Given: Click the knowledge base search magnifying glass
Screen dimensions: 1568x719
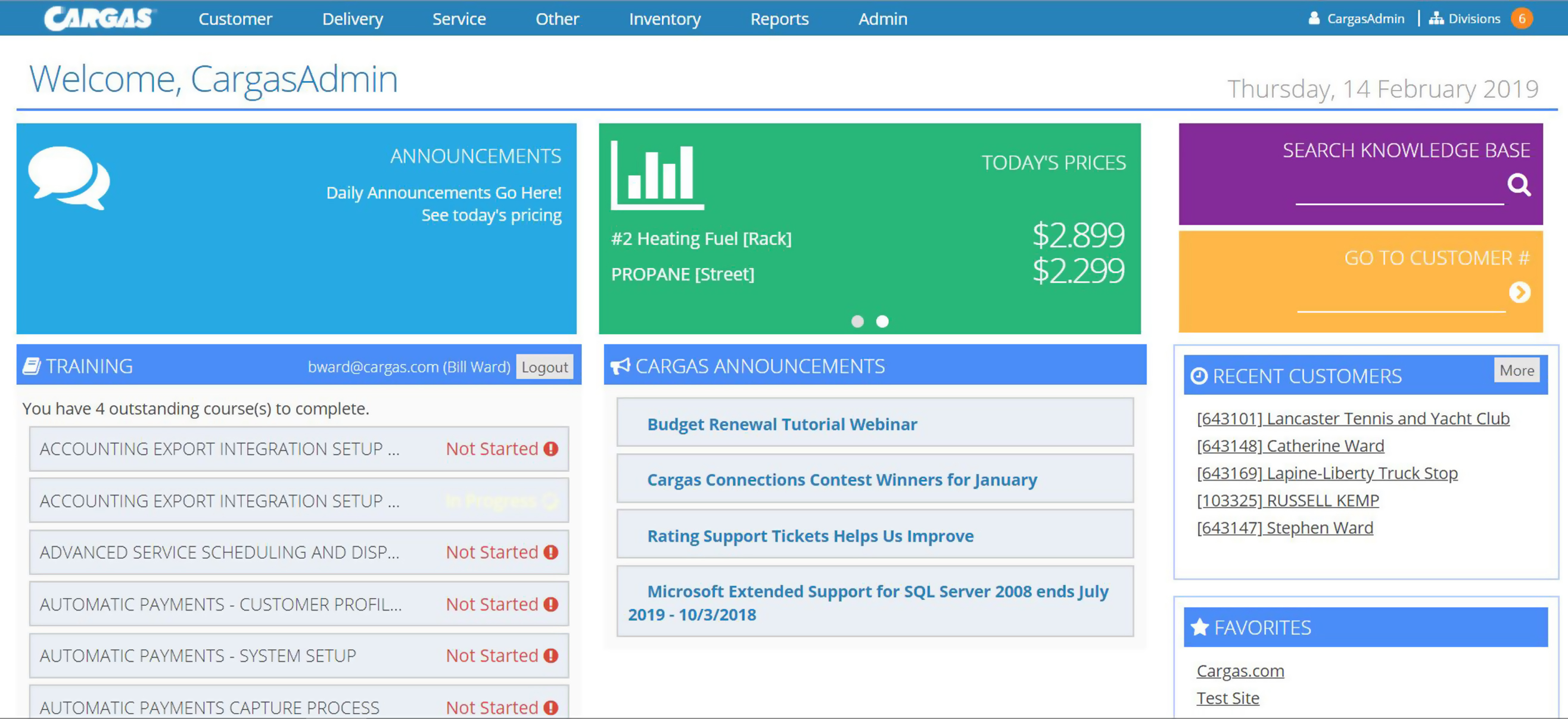Looking at the screenshot, I should coord(1520,186).
